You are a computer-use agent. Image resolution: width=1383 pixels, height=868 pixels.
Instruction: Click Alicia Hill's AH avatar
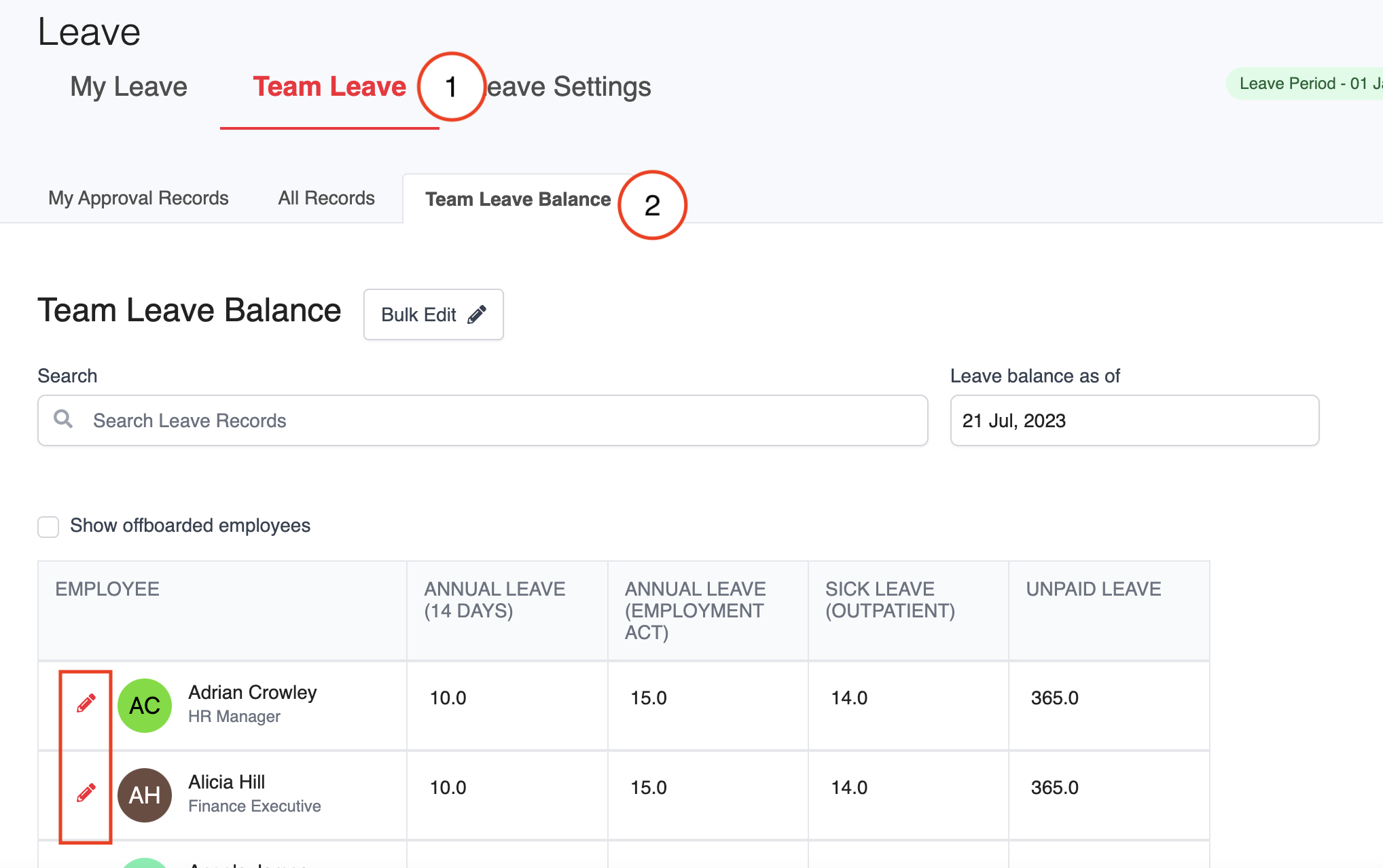[x=145, y=795]
